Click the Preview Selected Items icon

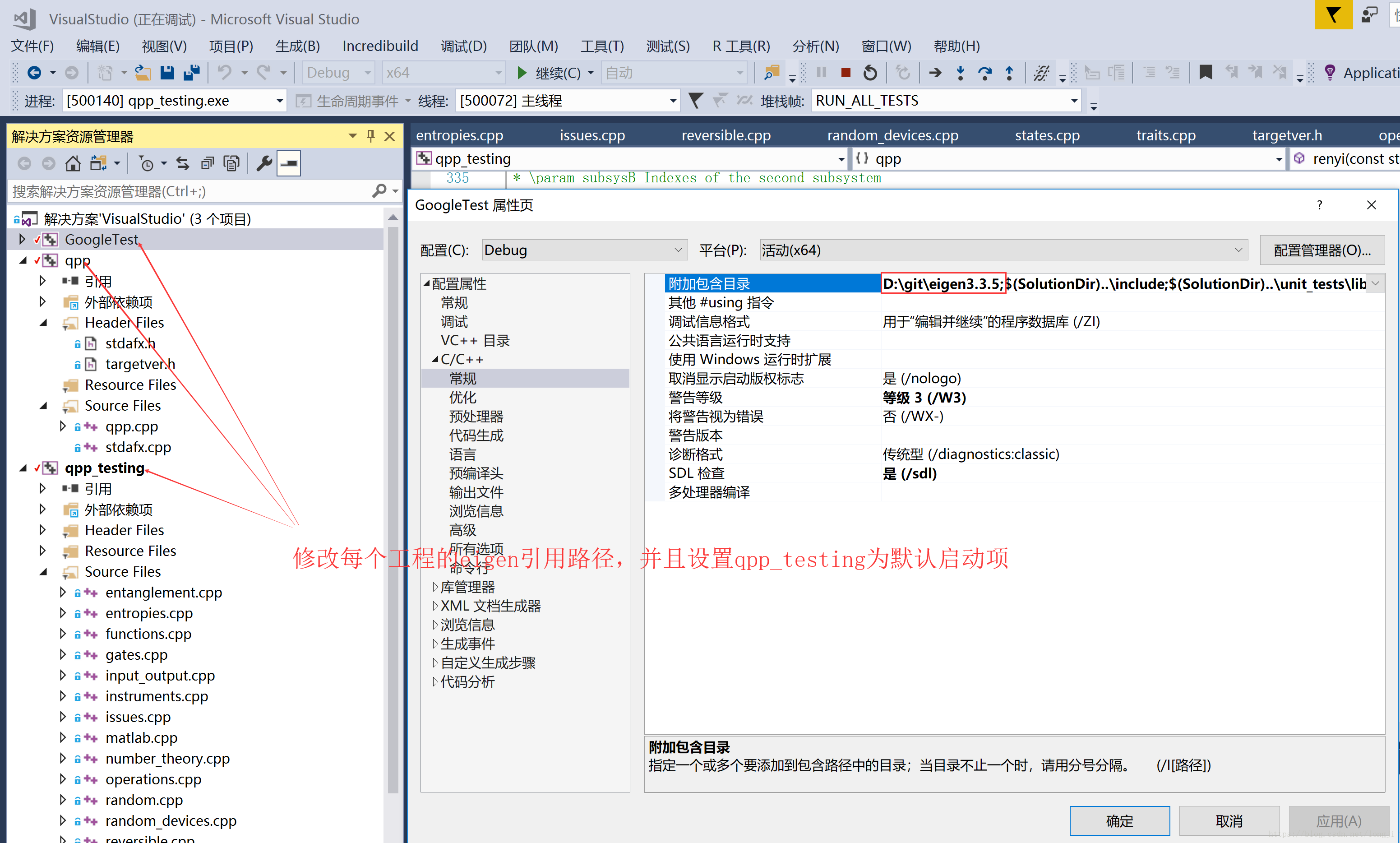pyautogui.click(x=288, y=164)
